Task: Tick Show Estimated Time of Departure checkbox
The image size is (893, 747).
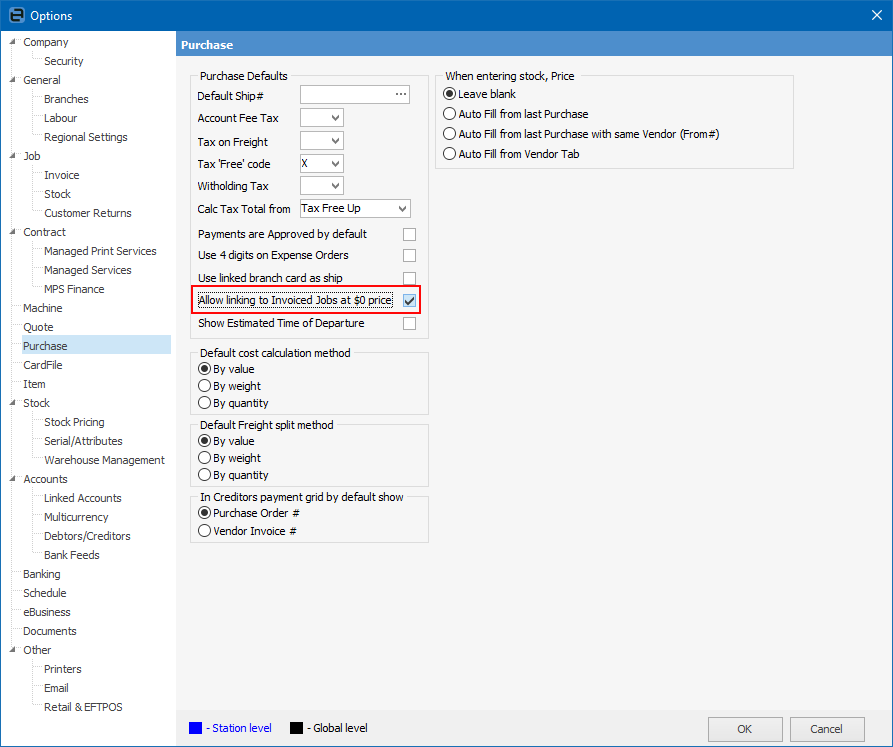Action: pos(409,324)
